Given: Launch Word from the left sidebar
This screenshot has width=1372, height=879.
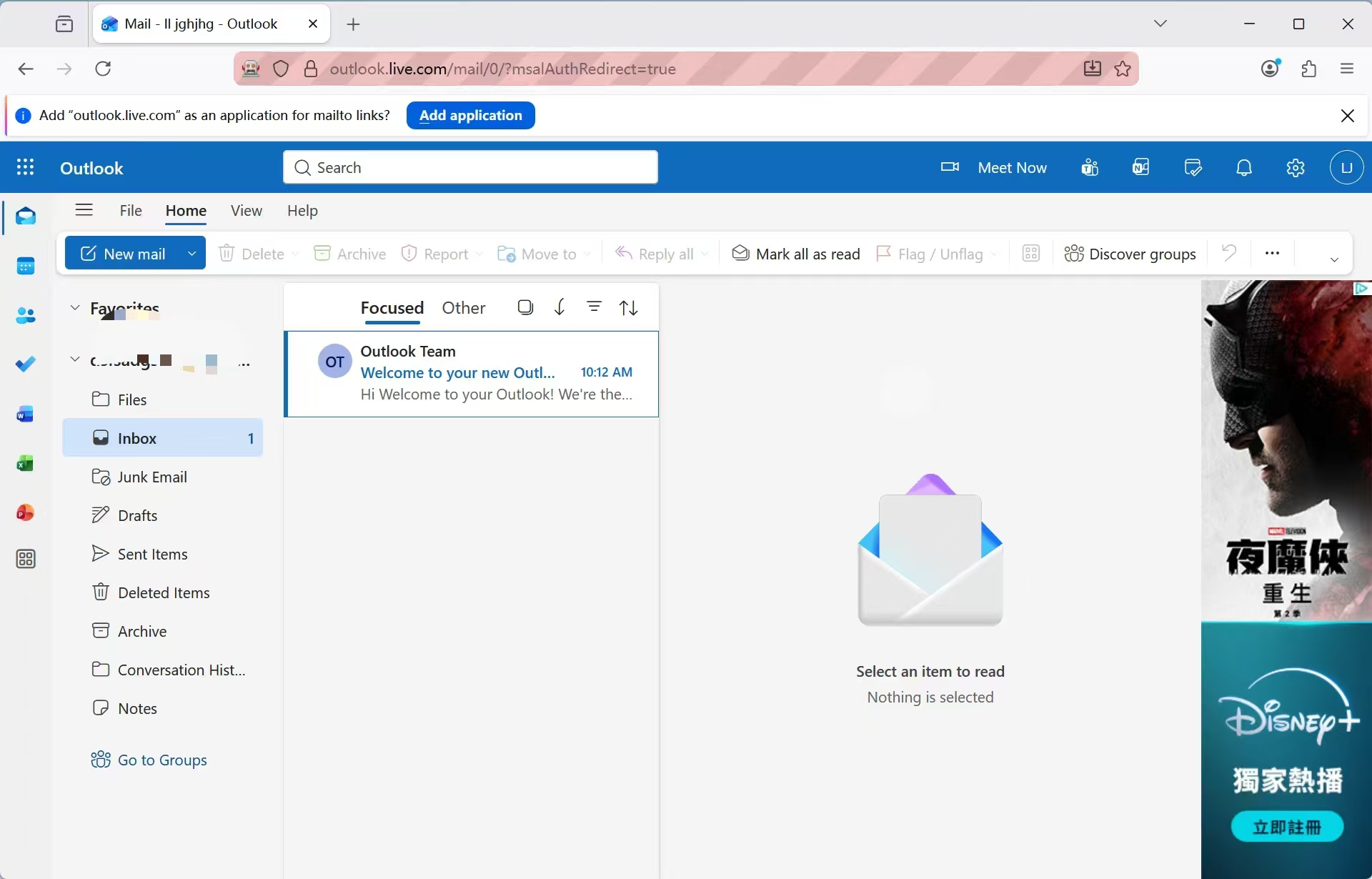Looking at the screenshot, I should click(x=25, y=414).
